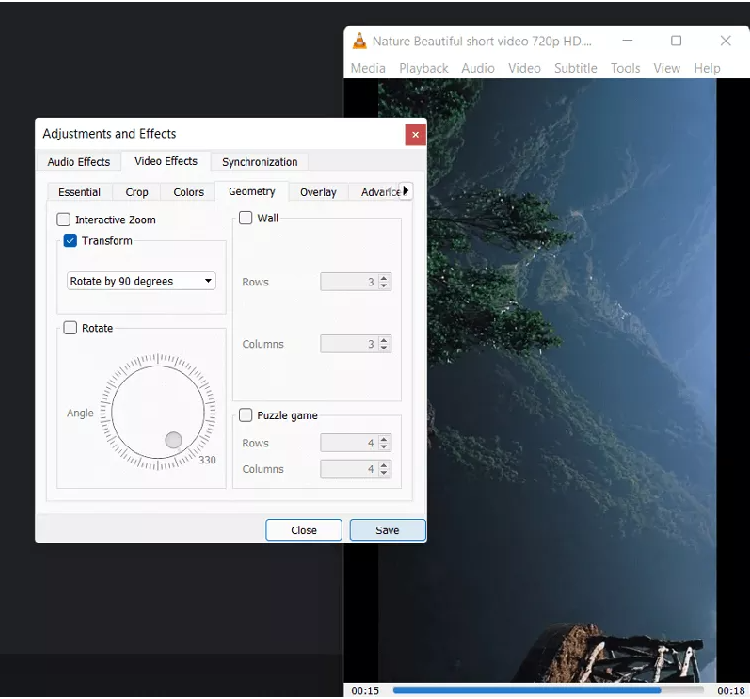Open the Rotate by 90 degrees dropdown
Viewport: 750px width, 699px height.
(x=141, y=281)
